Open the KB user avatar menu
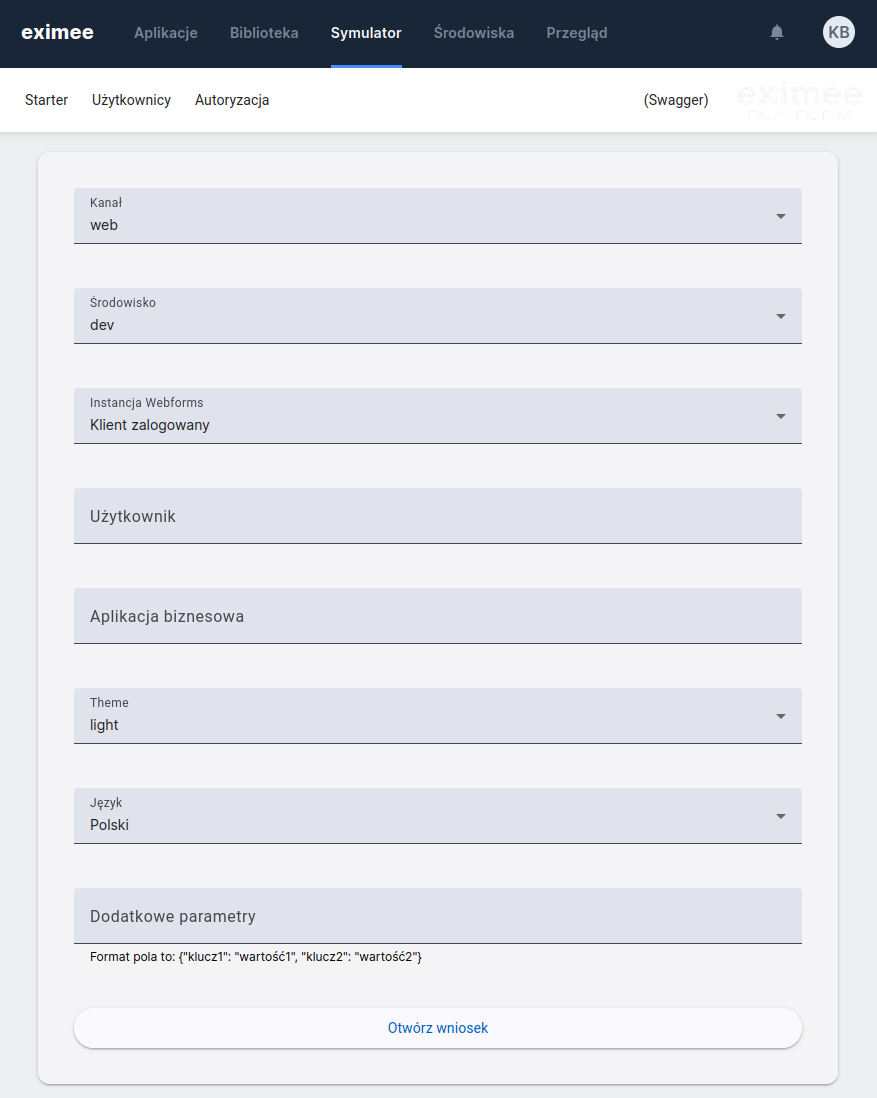This screenshot has height=1098, width=877. pos(839,33)
